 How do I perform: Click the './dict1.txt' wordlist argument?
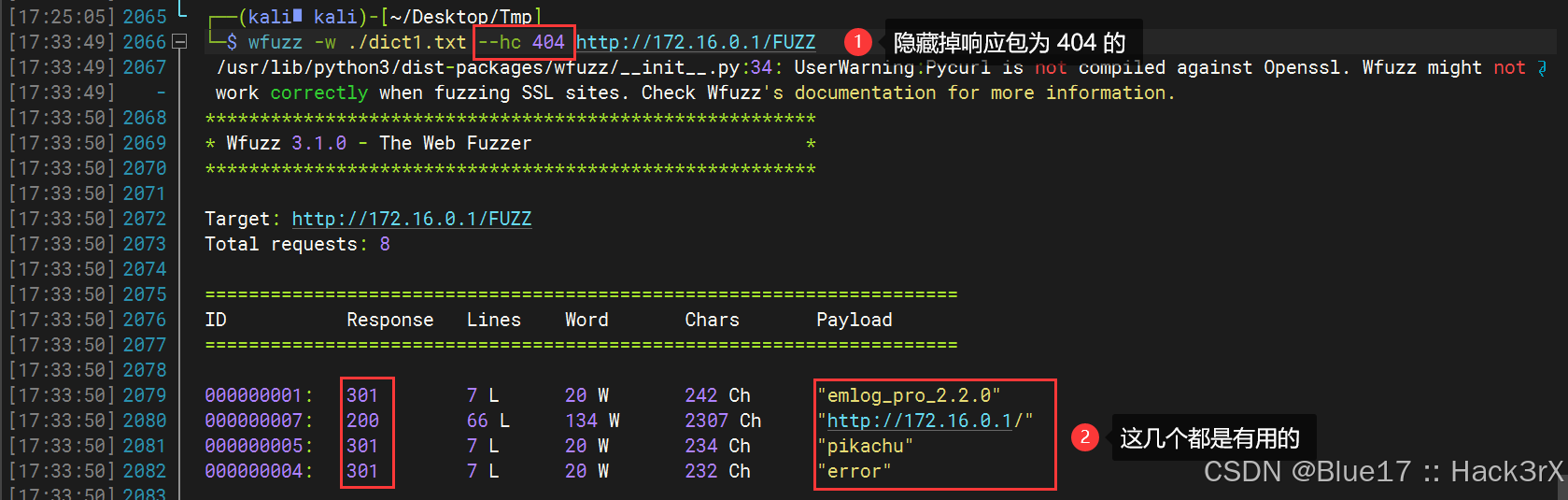coord(406,42)
